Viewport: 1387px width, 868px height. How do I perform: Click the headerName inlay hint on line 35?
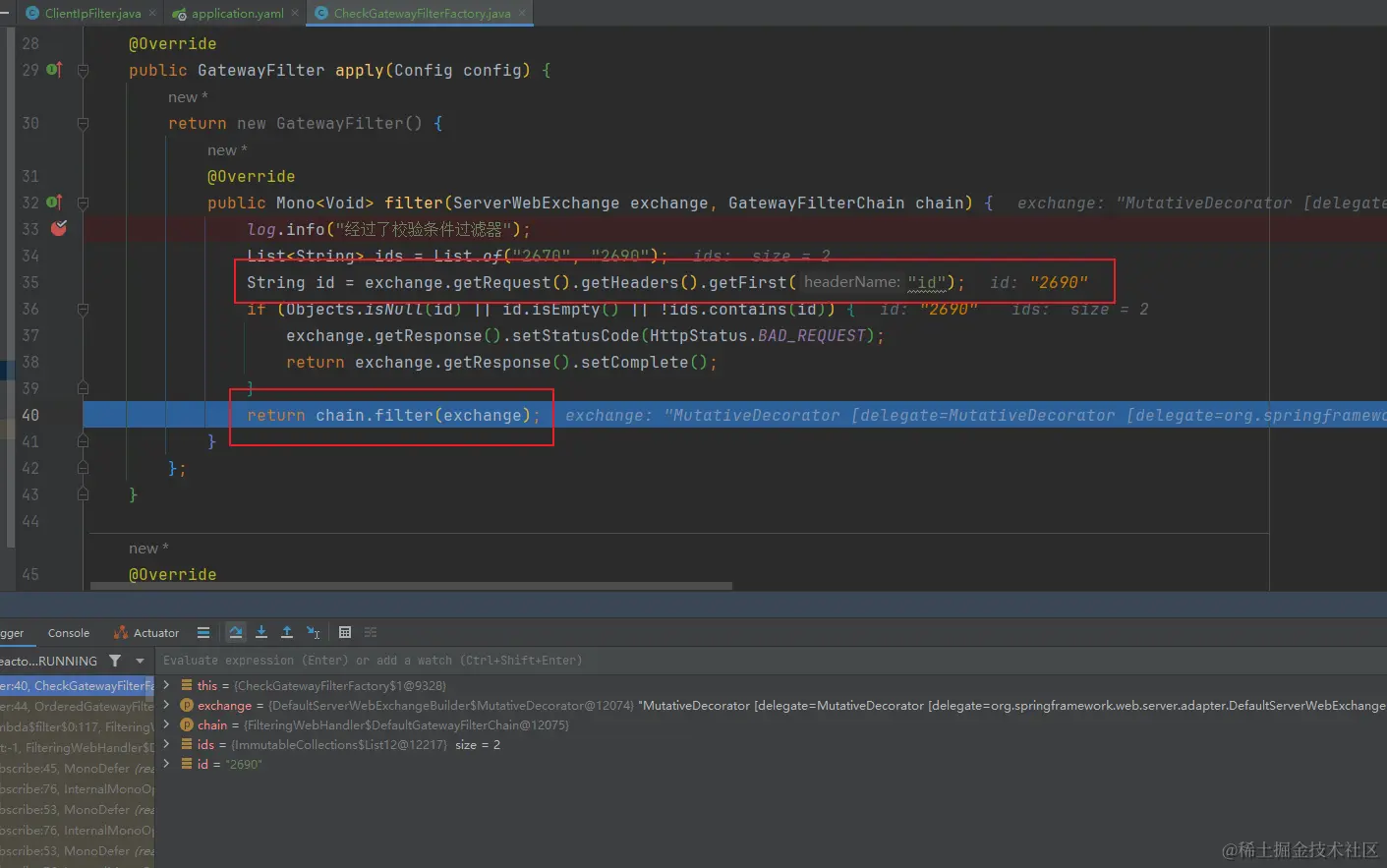click(x=851, y=282)
